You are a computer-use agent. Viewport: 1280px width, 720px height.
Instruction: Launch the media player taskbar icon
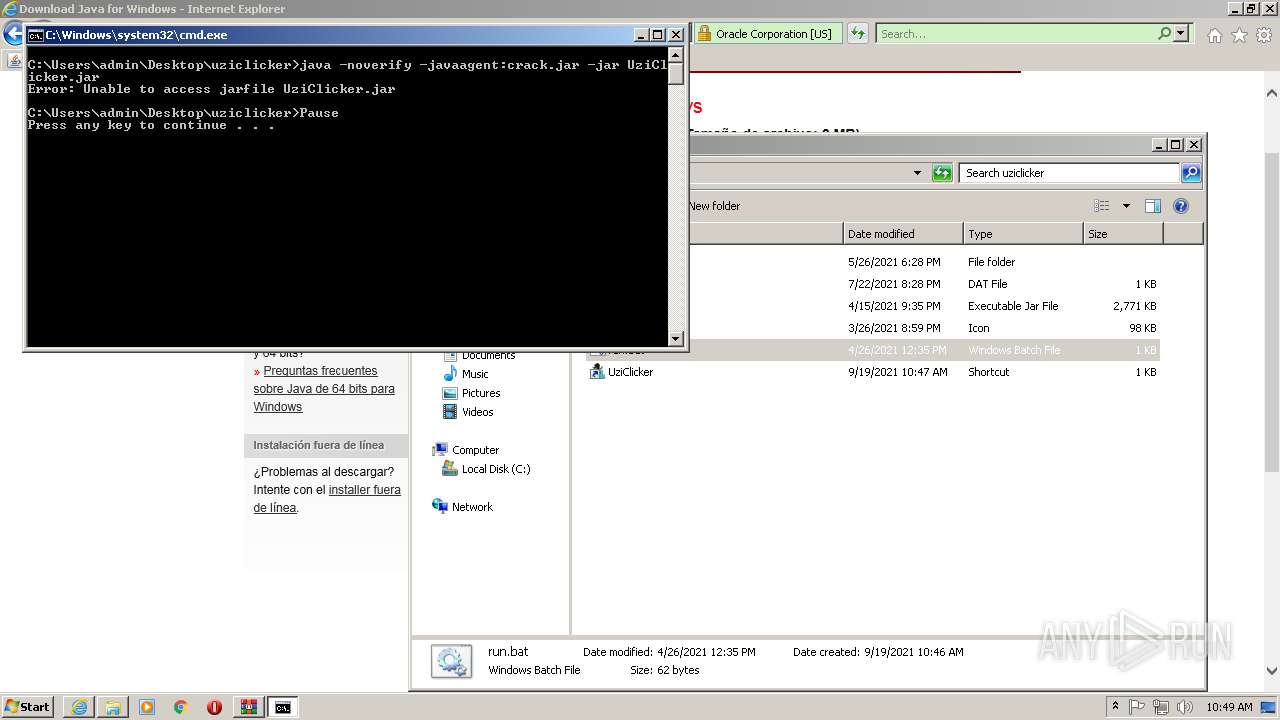point(146,707)
